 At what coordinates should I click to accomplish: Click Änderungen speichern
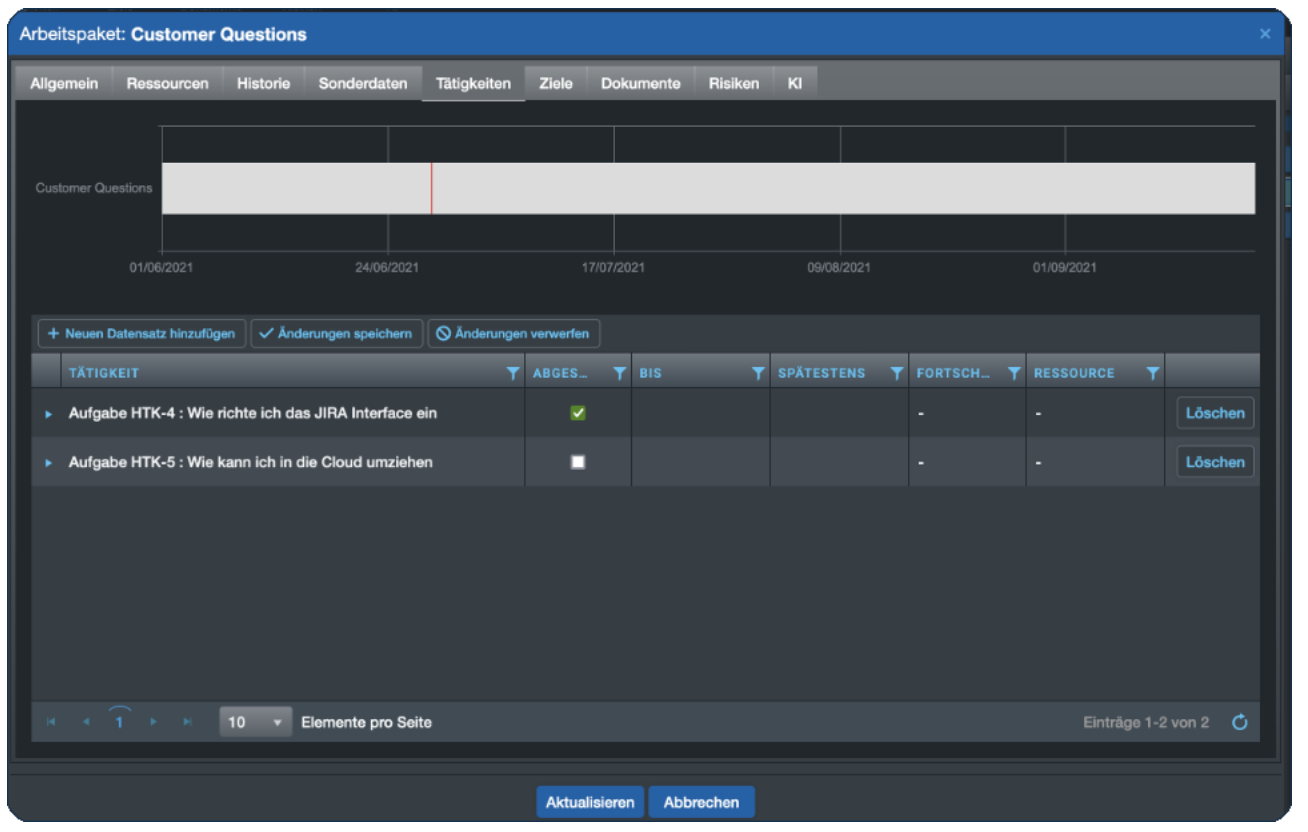(x=336, y=334)
